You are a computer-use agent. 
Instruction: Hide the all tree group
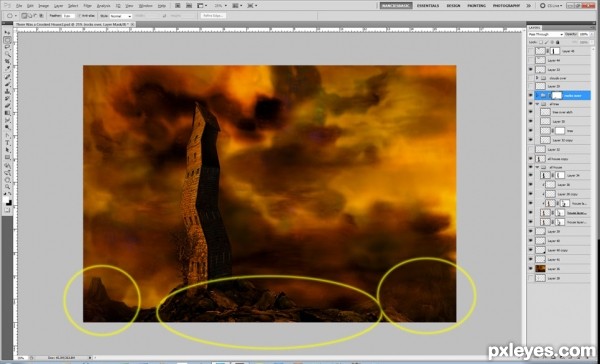530,104
